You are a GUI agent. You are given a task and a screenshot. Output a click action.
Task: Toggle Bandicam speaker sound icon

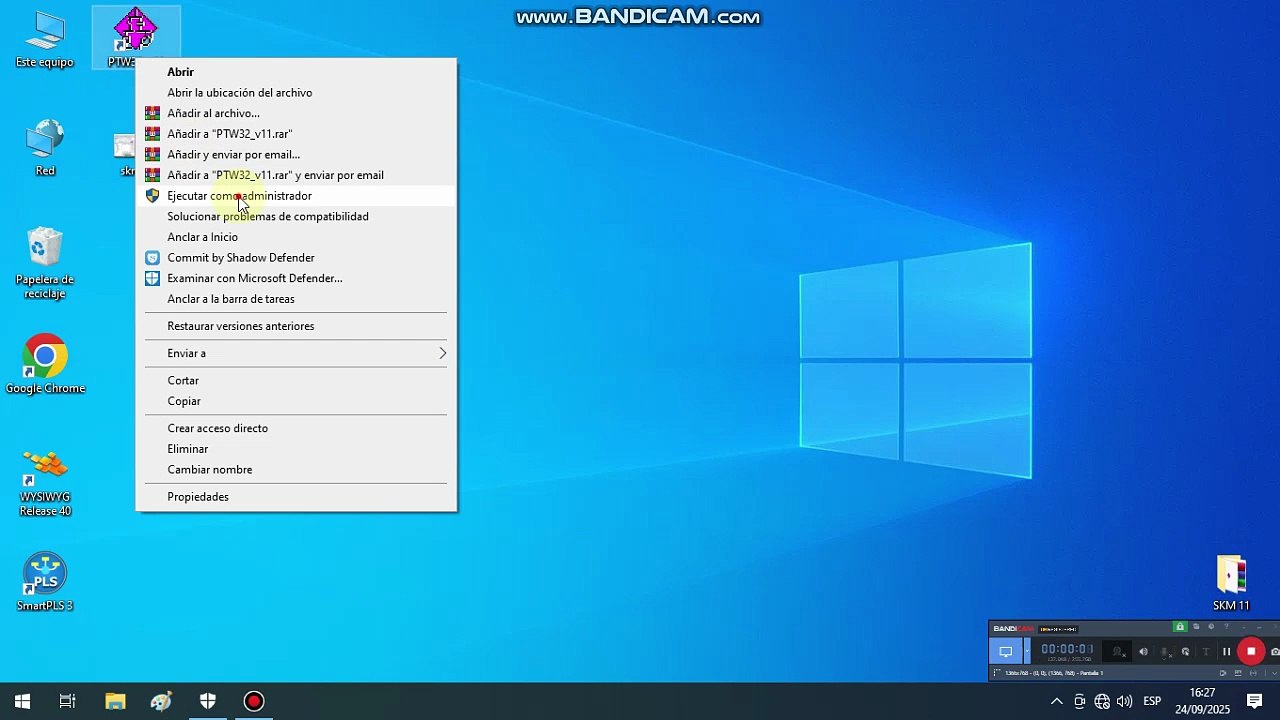[1143, 652]
